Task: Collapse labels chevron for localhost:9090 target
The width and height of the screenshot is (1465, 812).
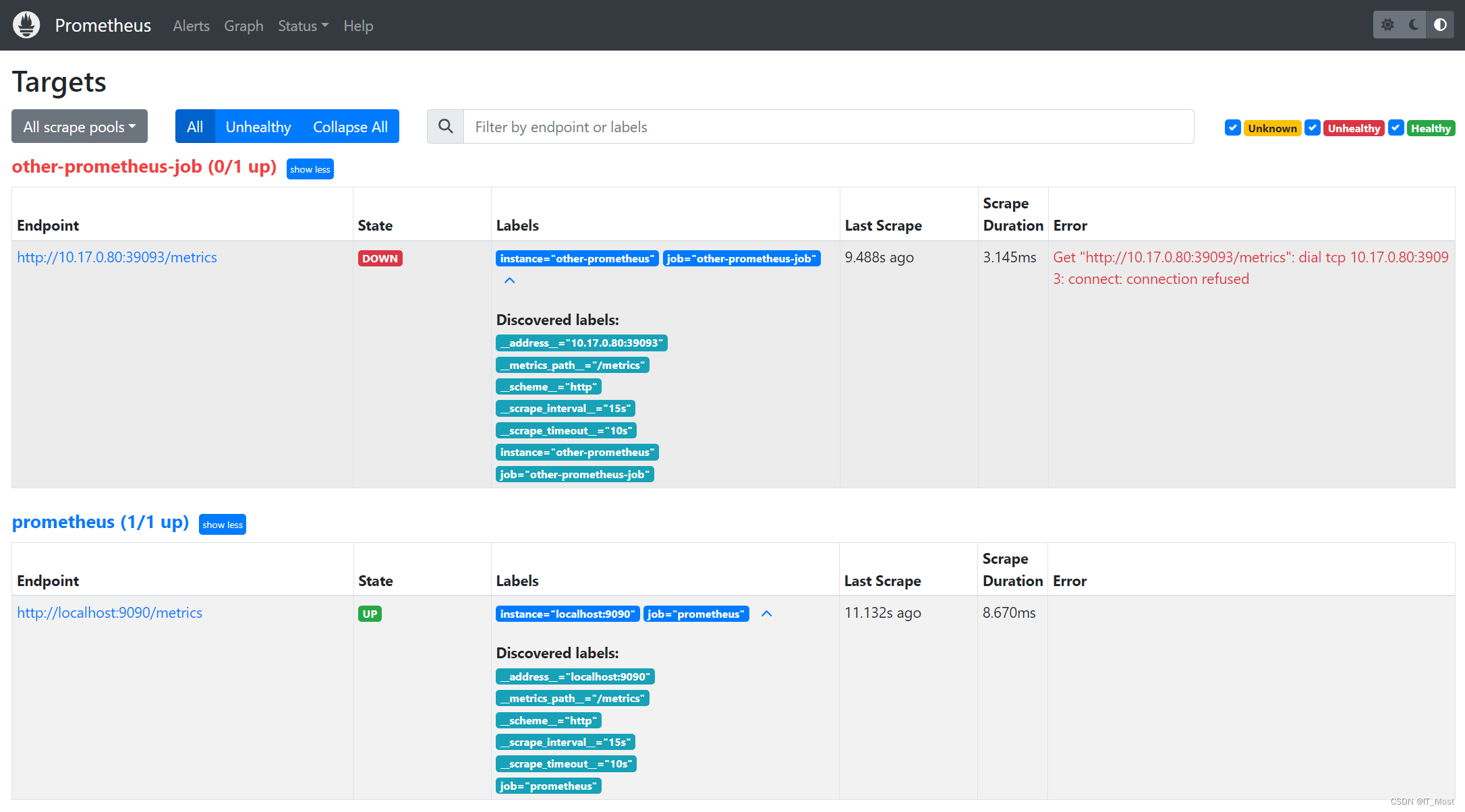Action: pyautogui.click(x=766, y=614)
